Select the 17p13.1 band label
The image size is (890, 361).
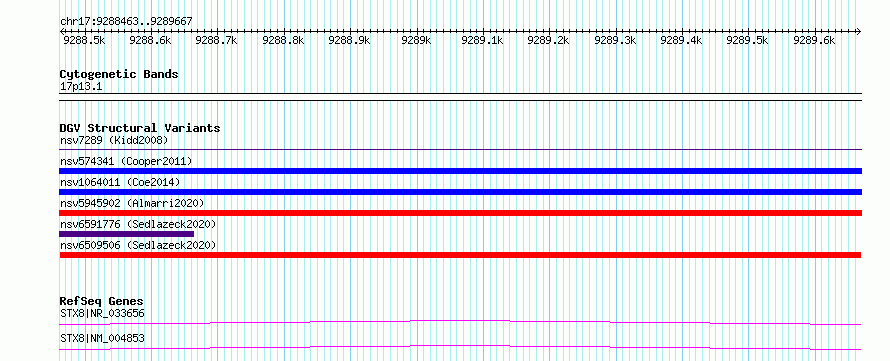pyautogui.click(x=81, y=87)
